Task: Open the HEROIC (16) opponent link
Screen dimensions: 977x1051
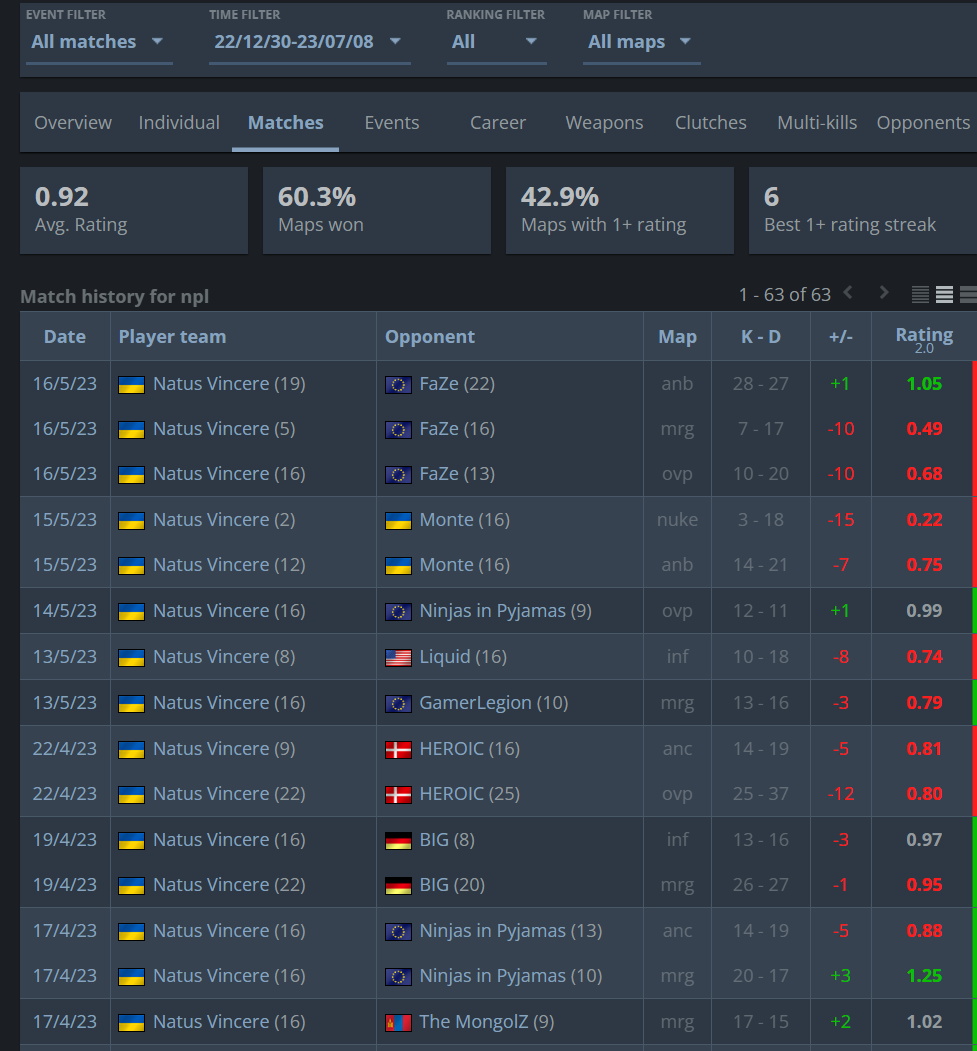Action: 470,749
